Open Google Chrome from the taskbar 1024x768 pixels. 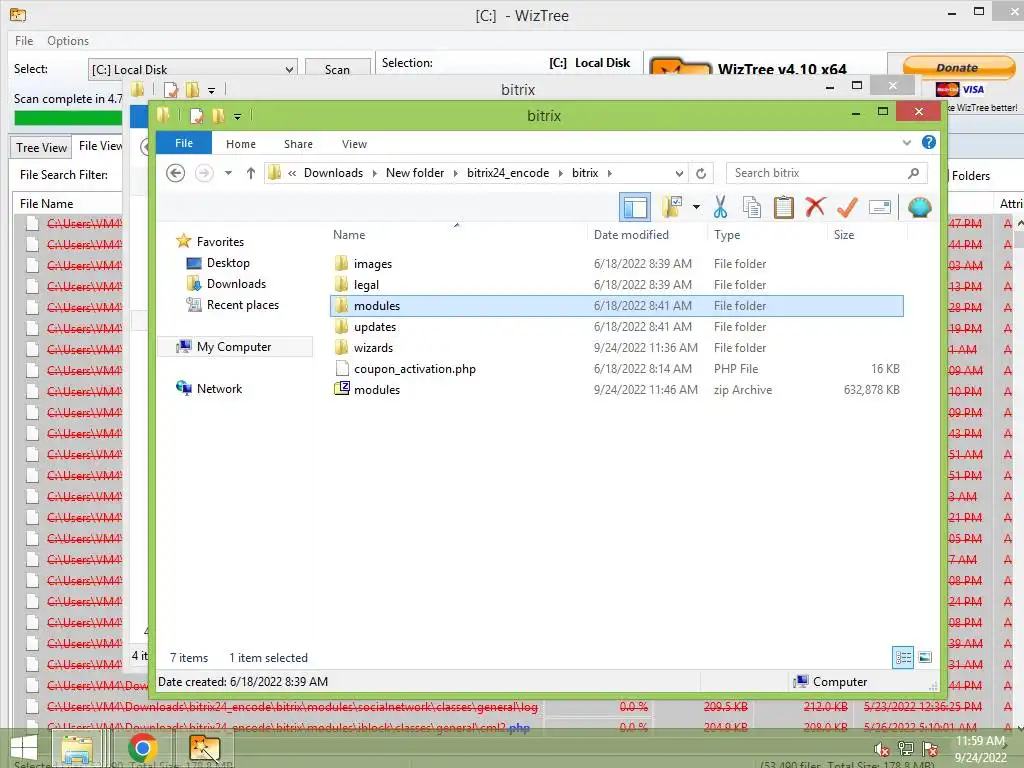pos(142,748)
